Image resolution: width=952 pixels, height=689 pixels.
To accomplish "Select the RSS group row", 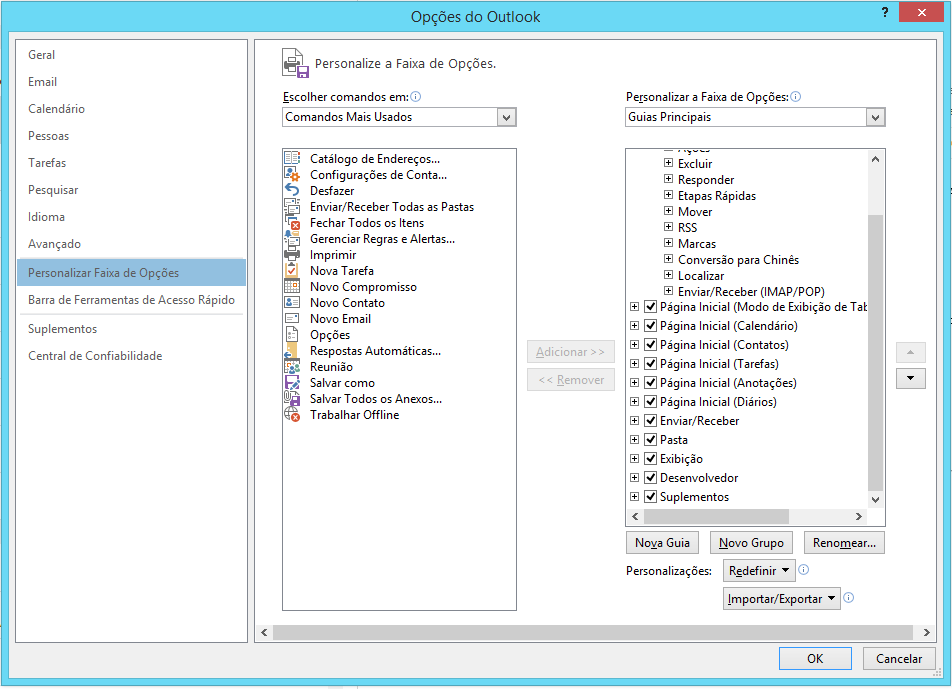I will click(687, 227).
